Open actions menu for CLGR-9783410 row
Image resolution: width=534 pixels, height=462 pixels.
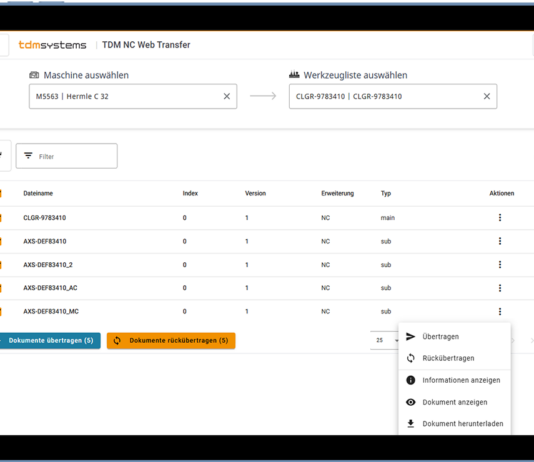coord(500,218)
